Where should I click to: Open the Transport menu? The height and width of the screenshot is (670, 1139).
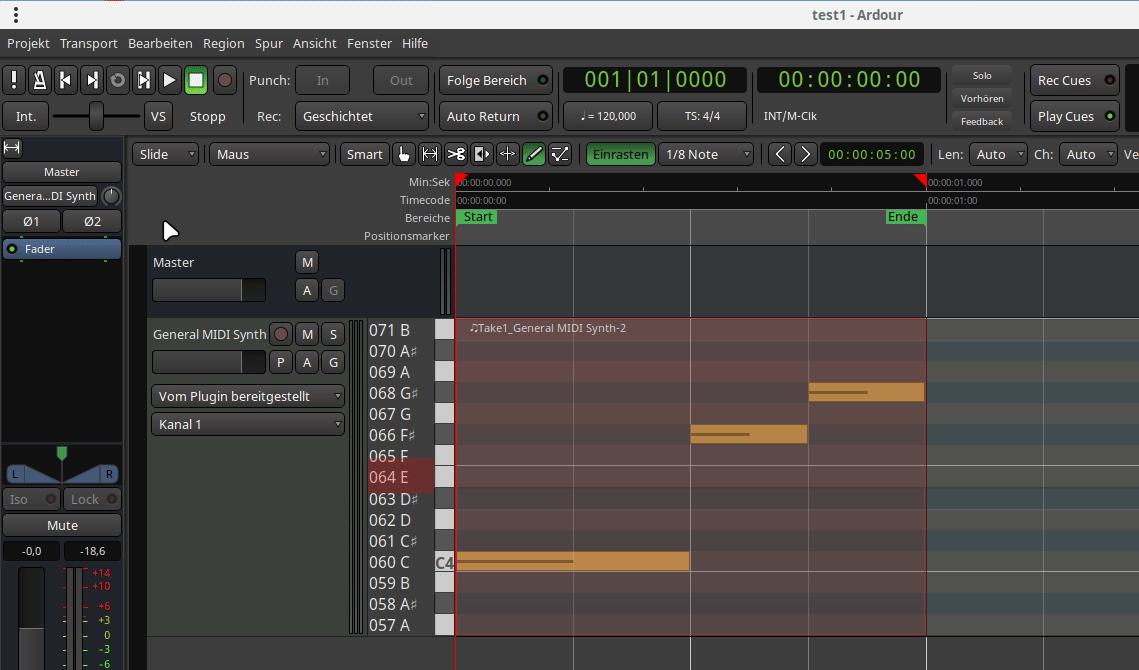click(88, 43)
